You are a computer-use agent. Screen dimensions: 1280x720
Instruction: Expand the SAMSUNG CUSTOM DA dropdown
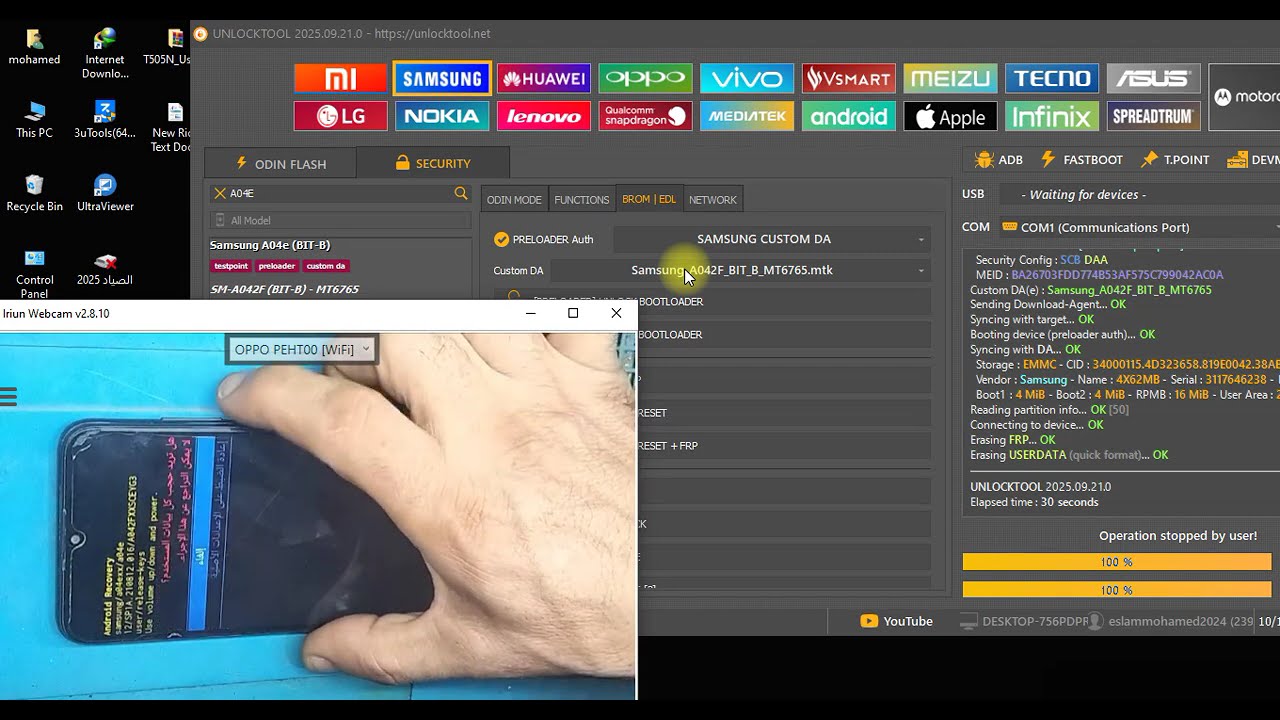pyautogui.click(x=772, y=239)
